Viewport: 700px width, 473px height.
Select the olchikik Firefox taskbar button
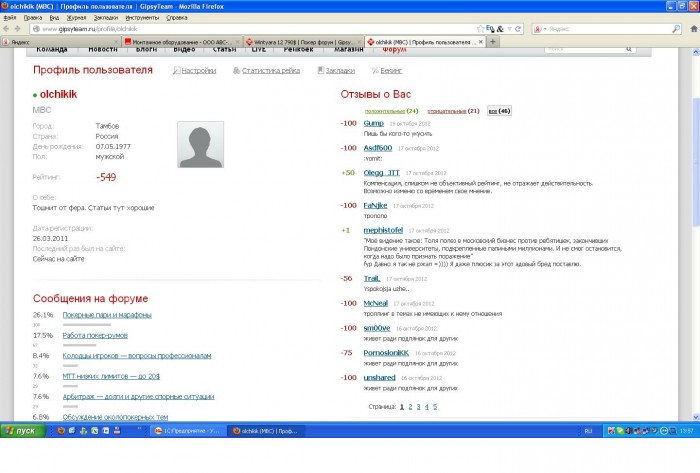pyautogui.click(x=267, y=431)
